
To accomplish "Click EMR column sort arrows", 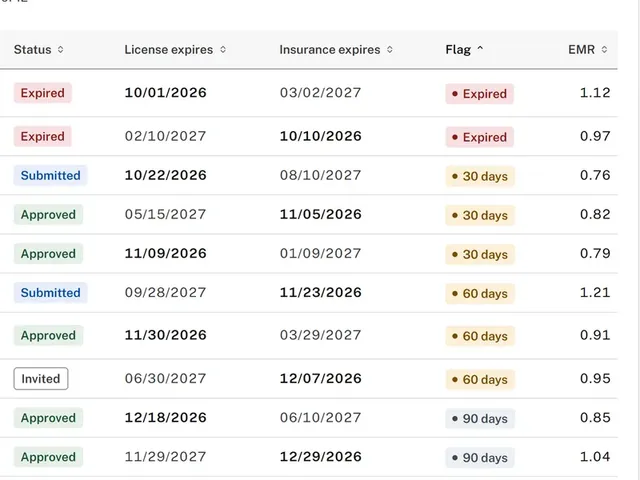I will (x=604, y=50).
